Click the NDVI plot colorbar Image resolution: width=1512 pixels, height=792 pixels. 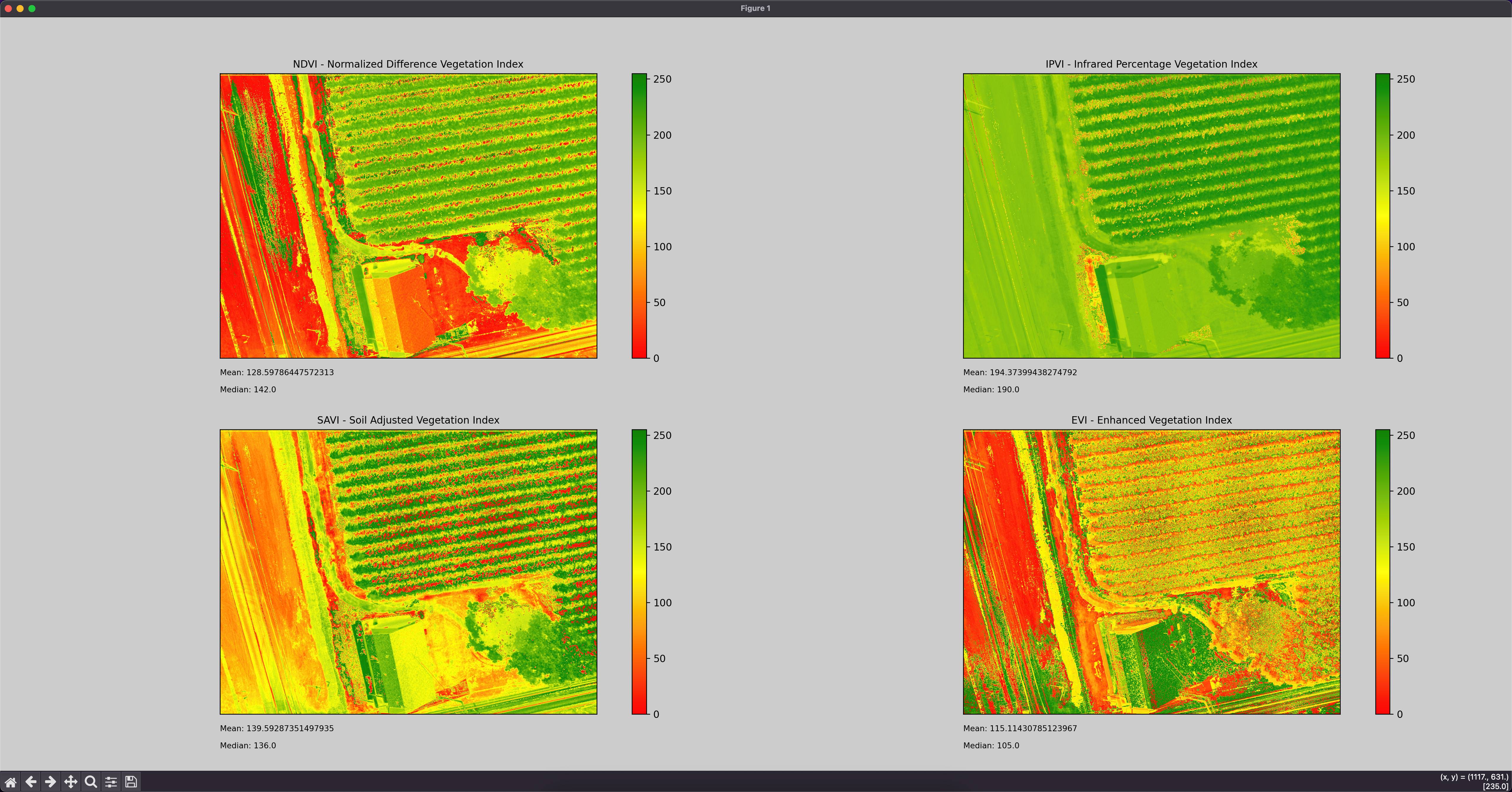[639, 216]
